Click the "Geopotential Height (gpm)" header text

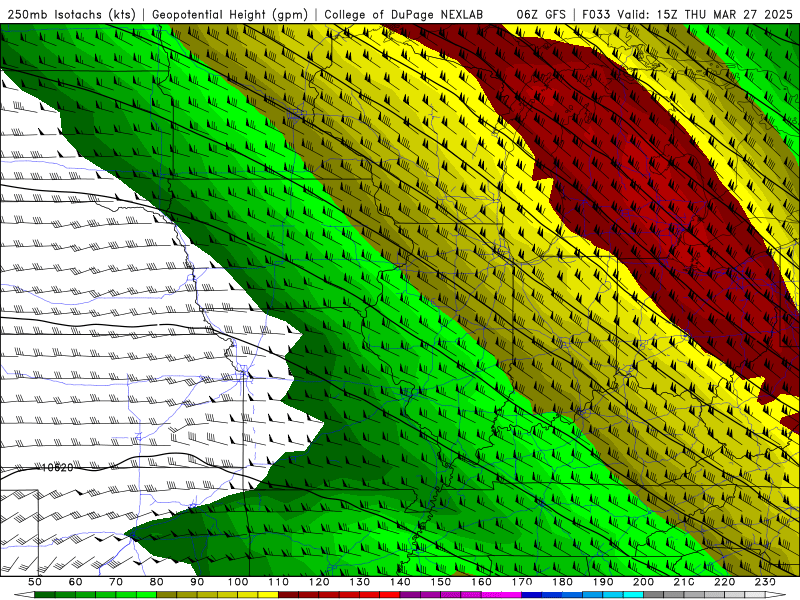click(x=230, y=15)
